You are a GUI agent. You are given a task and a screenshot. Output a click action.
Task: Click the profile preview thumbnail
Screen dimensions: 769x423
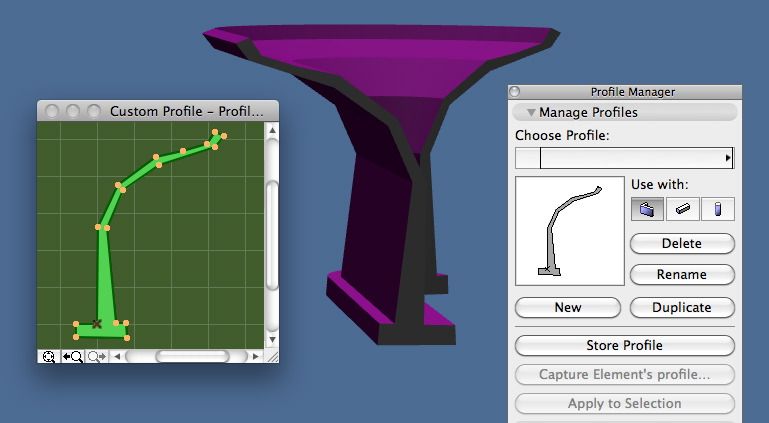click(570, 231)
